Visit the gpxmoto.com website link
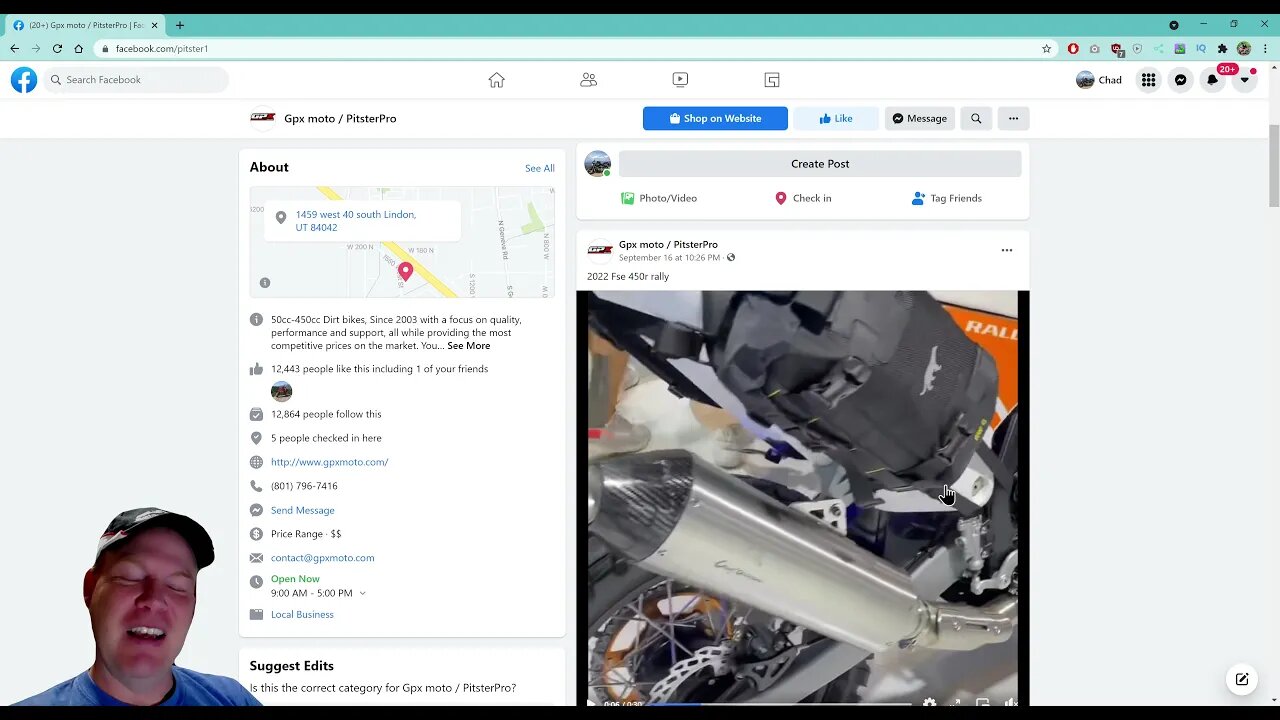Image resolution: width=1280 pixels, height=720 pixels. click(x=329, y=462)
